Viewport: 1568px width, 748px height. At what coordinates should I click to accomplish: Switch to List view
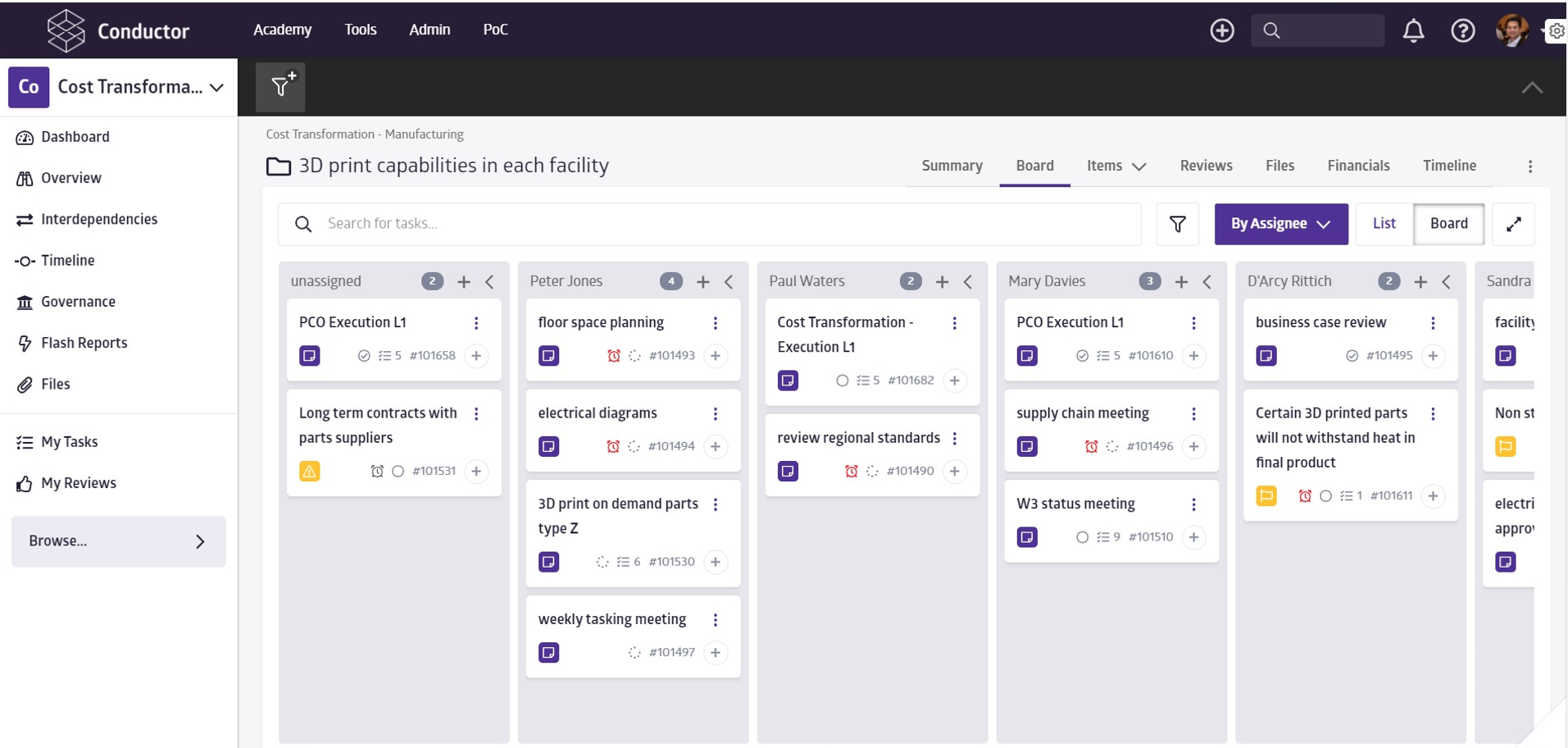tap(1384, 223)
